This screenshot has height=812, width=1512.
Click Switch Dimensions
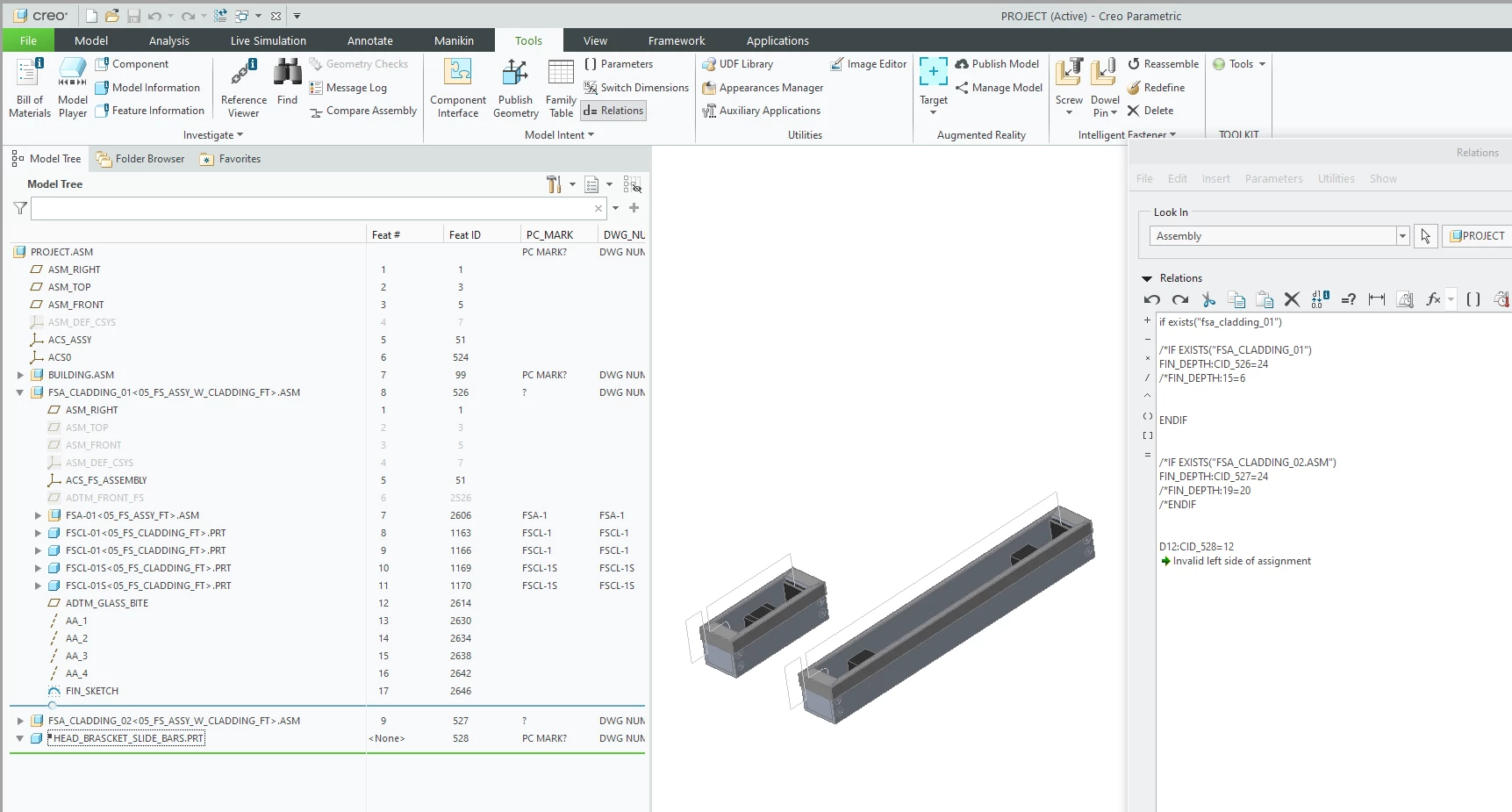coord(636,88)
